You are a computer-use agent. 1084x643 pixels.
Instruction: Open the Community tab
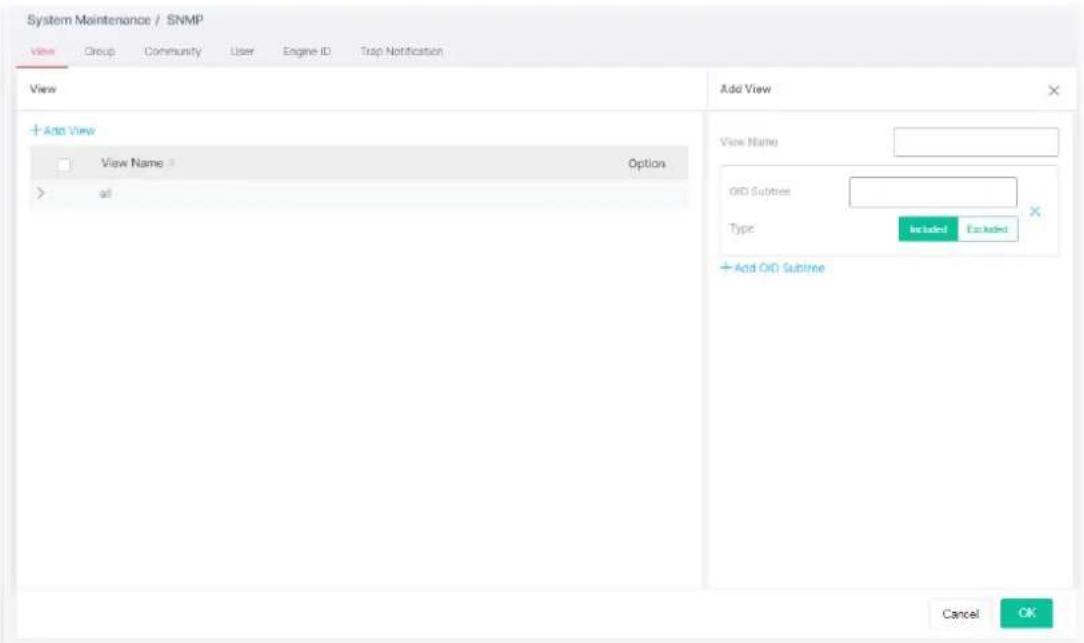173,52
